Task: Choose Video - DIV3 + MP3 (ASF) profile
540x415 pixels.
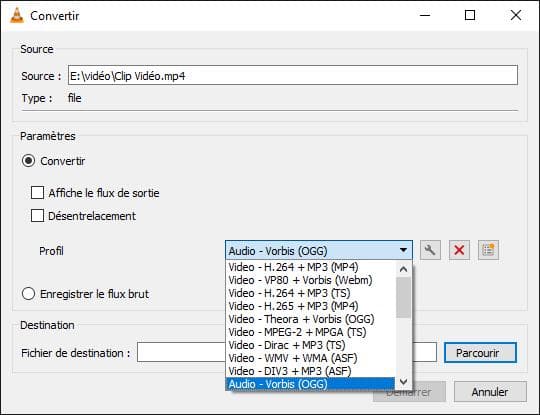Action: [x=310, y=372]
